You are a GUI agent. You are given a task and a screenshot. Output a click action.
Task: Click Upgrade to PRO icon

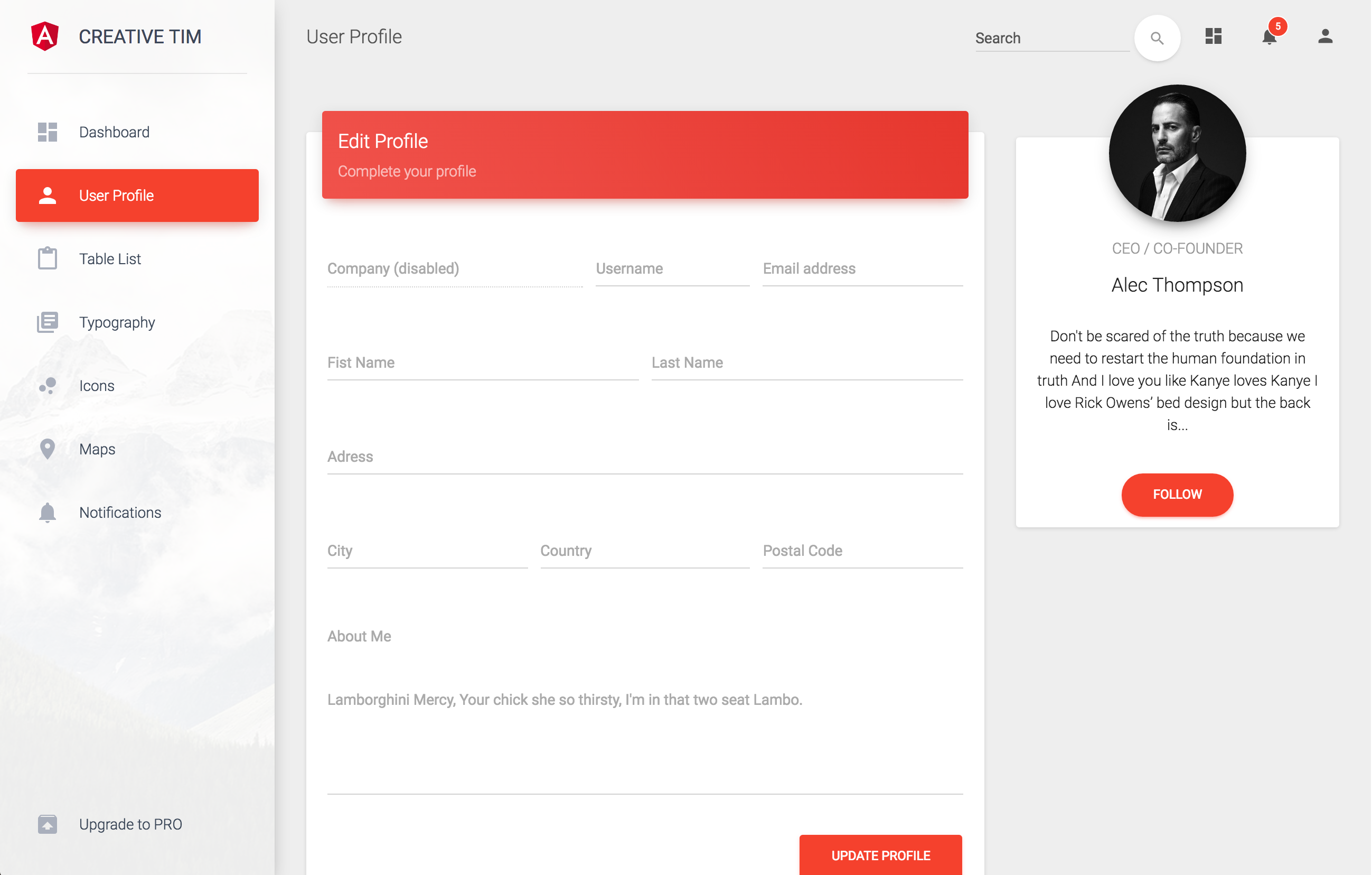[48, 824]
